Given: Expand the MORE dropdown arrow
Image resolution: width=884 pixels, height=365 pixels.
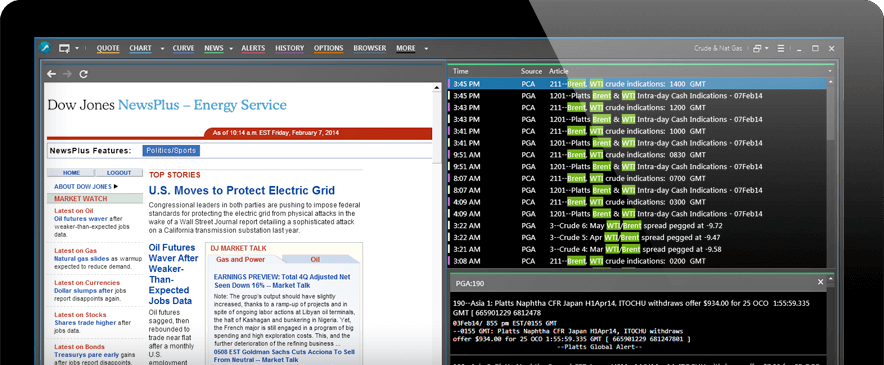Looking at the screenshot, I should click(426, 49).
